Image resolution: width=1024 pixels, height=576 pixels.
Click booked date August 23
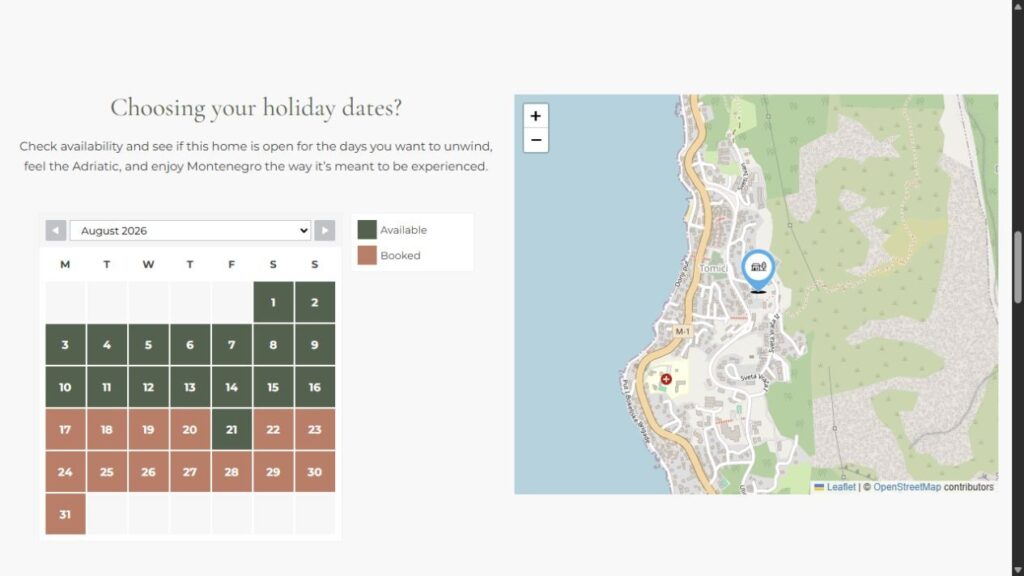click(315, 430)
